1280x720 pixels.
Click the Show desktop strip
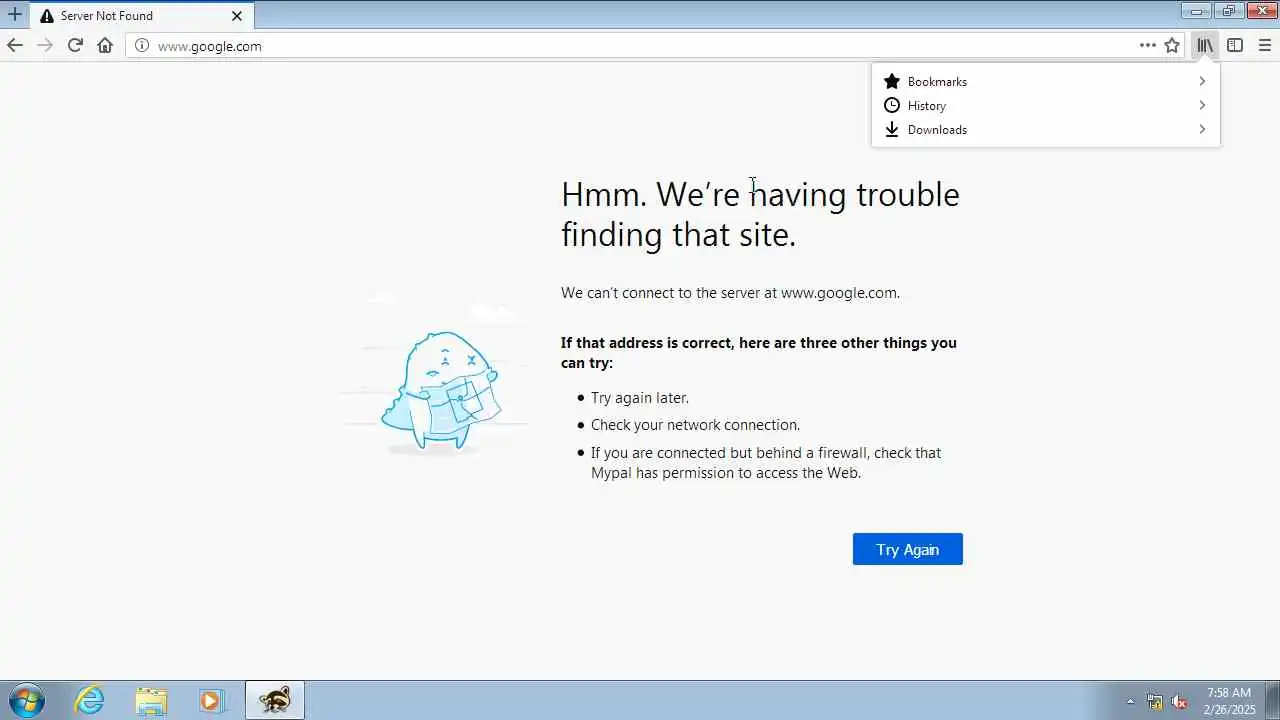(x=1272, y=700)
